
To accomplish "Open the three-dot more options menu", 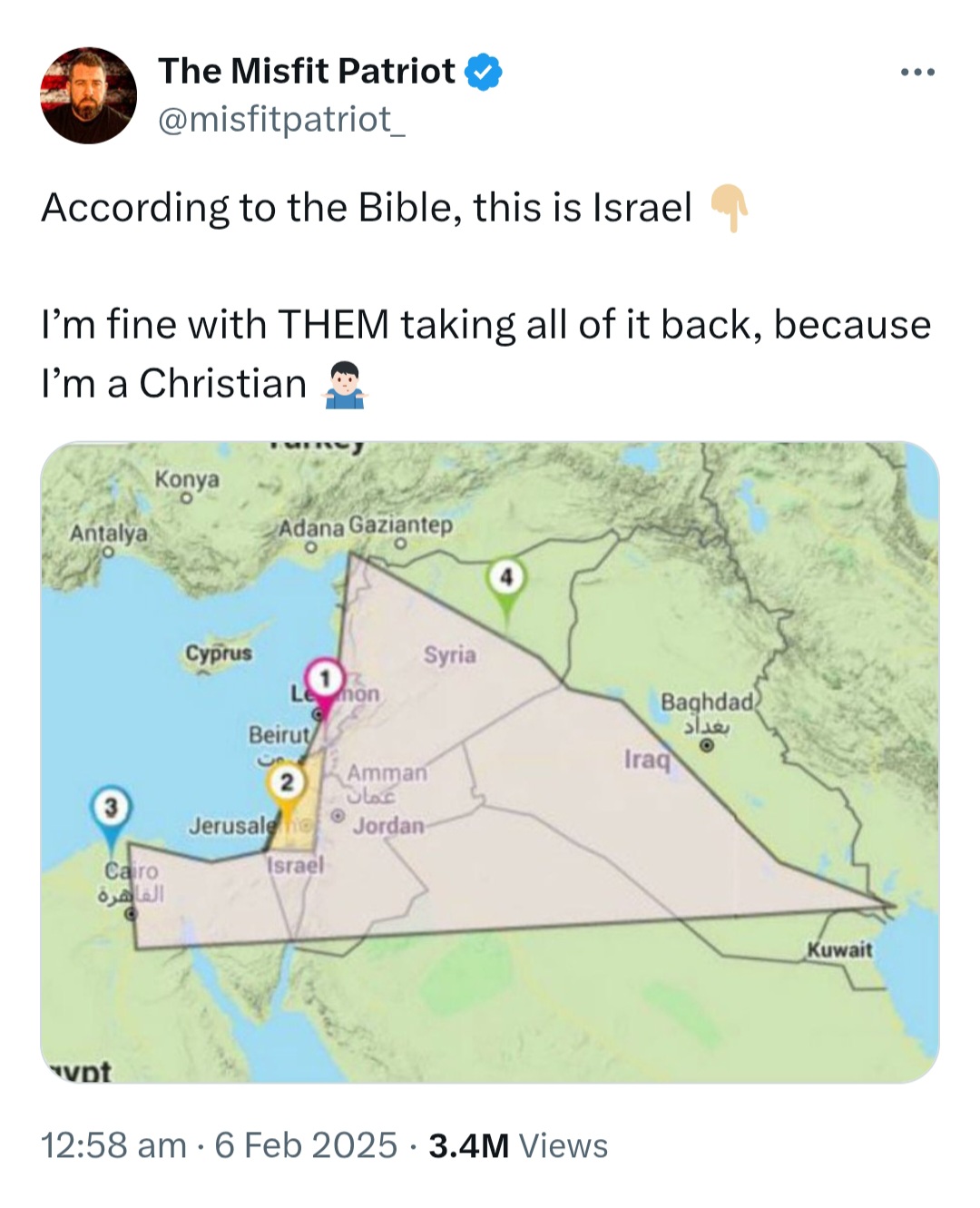I will point(917,73).
